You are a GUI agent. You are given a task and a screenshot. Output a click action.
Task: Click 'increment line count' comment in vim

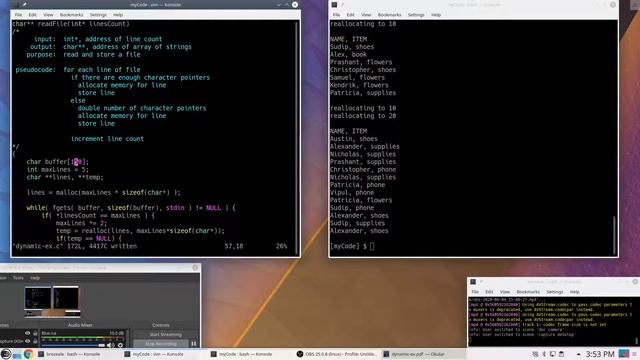pyautogui.click(x=107, y=139)
